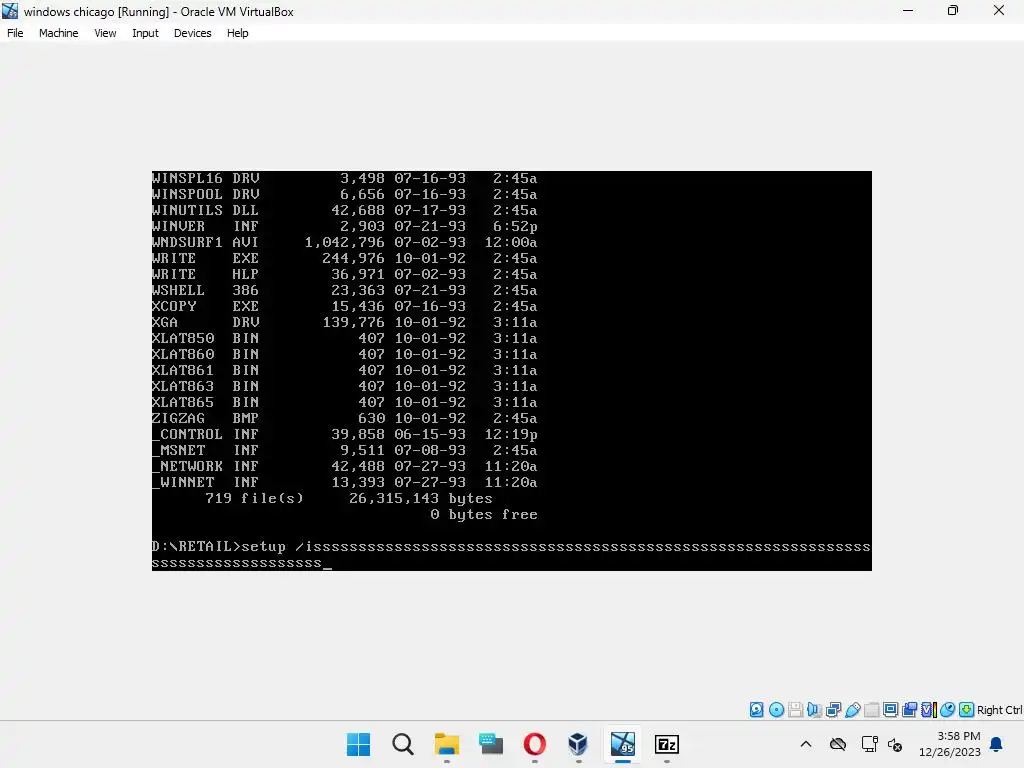Click the mouse integration status icon
The image size is (1024, 768).
tap(948, 710)
